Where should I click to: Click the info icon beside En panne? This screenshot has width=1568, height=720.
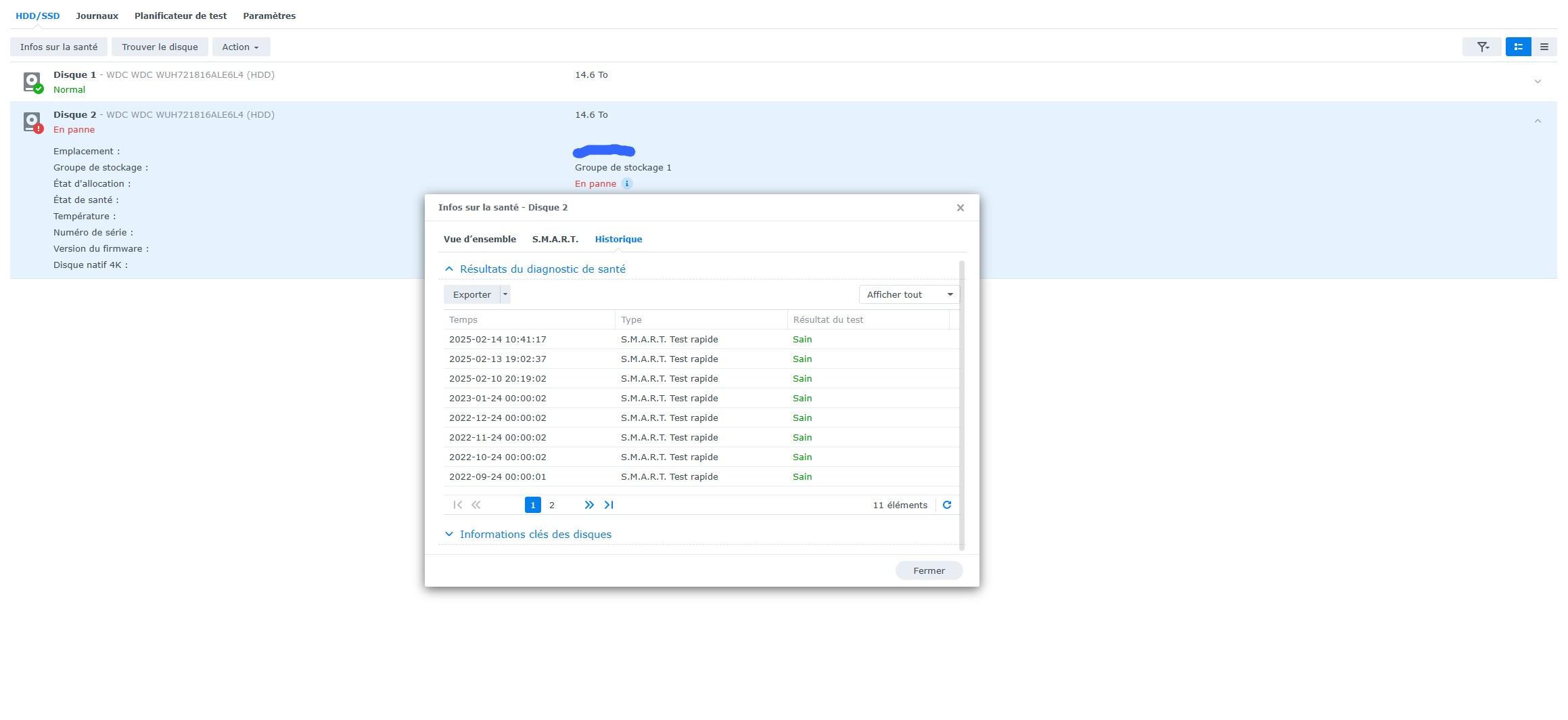pos(626,184)
